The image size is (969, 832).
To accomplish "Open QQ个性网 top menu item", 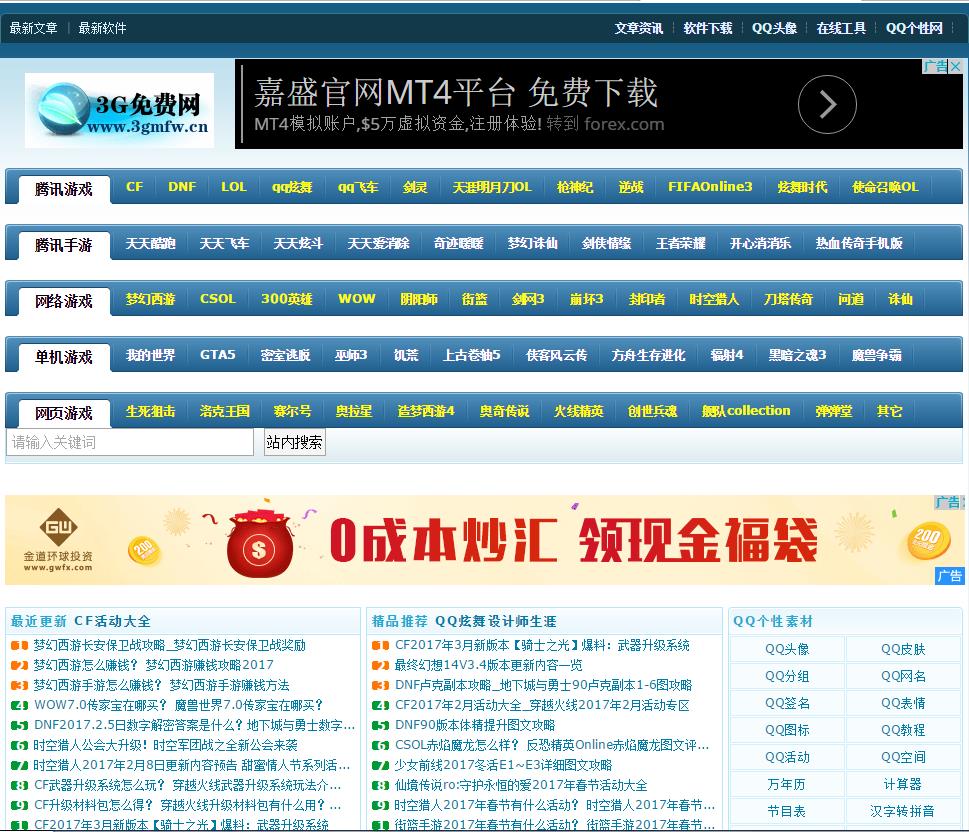I will [914, 28].
